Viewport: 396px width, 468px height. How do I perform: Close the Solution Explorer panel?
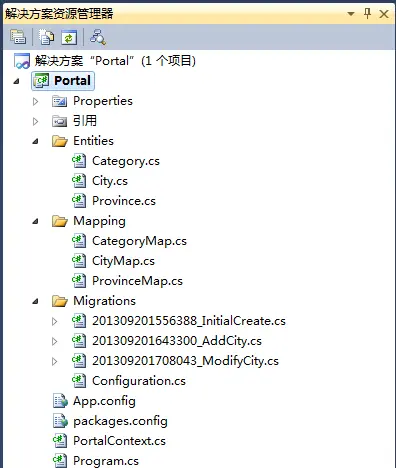[384, 14]
